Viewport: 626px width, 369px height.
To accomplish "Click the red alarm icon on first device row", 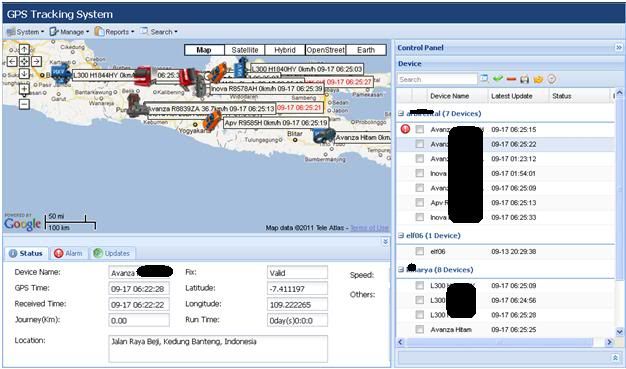I will tap(405, 129).
